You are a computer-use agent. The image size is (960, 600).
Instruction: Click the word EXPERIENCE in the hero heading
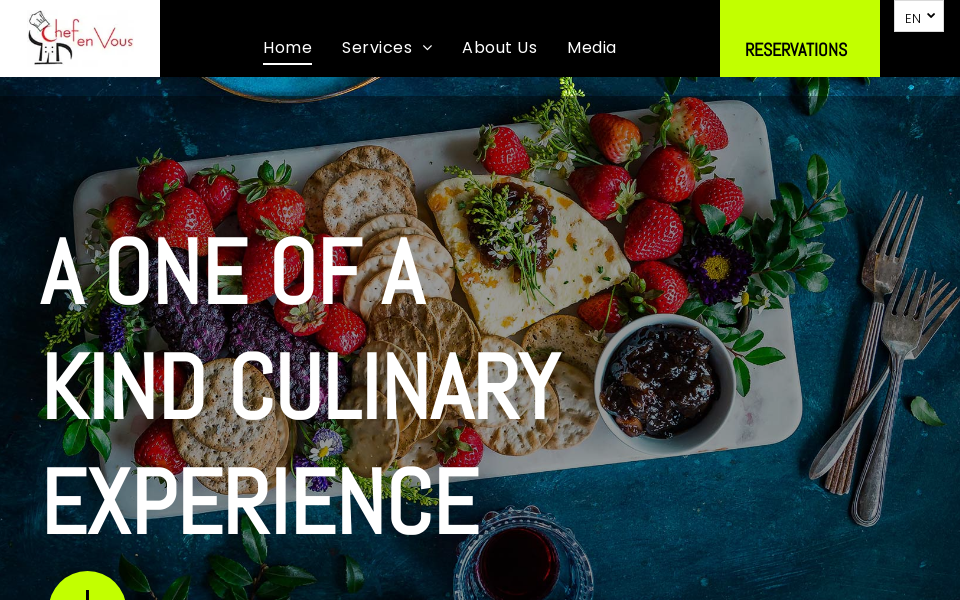tap(261, 501)
